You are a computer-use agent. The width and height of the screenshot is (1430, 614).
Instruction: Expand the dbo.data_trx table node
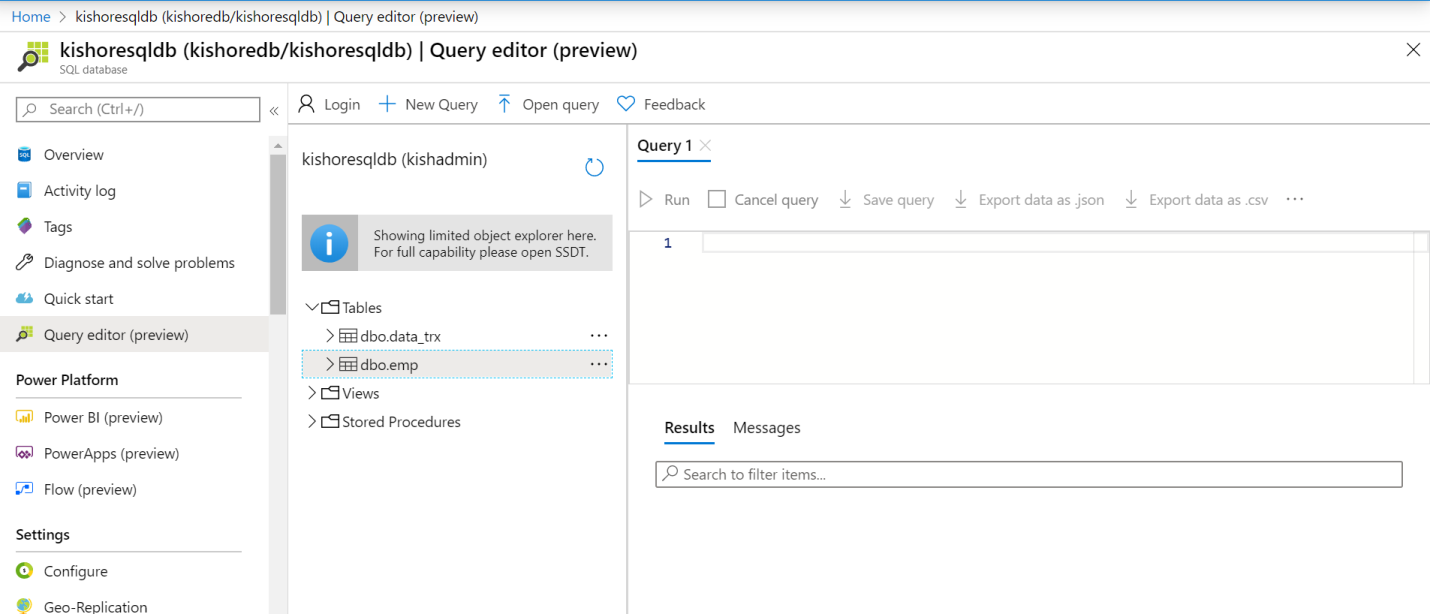tap(330, 336)
